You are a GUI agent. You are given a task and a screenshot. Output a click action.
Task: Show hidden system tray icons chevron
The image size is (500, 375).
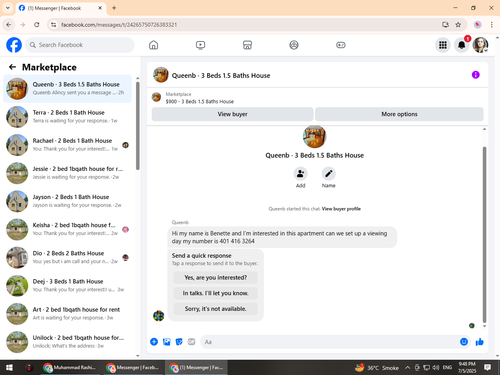[407, 367]
